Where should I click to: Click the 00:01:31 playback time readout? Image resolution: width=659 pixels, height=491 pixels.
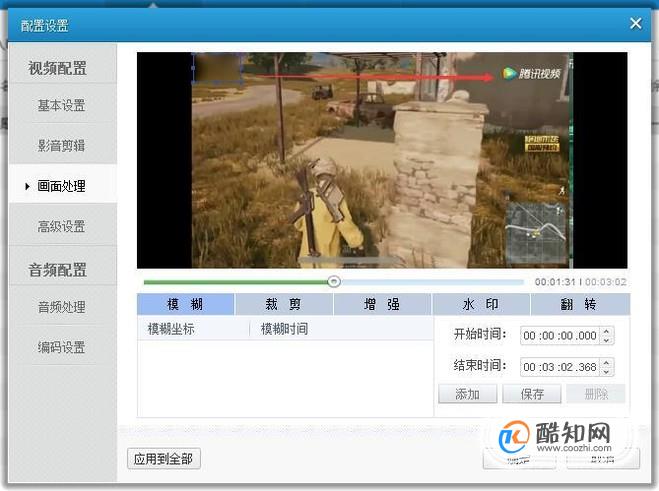point(554,282)
